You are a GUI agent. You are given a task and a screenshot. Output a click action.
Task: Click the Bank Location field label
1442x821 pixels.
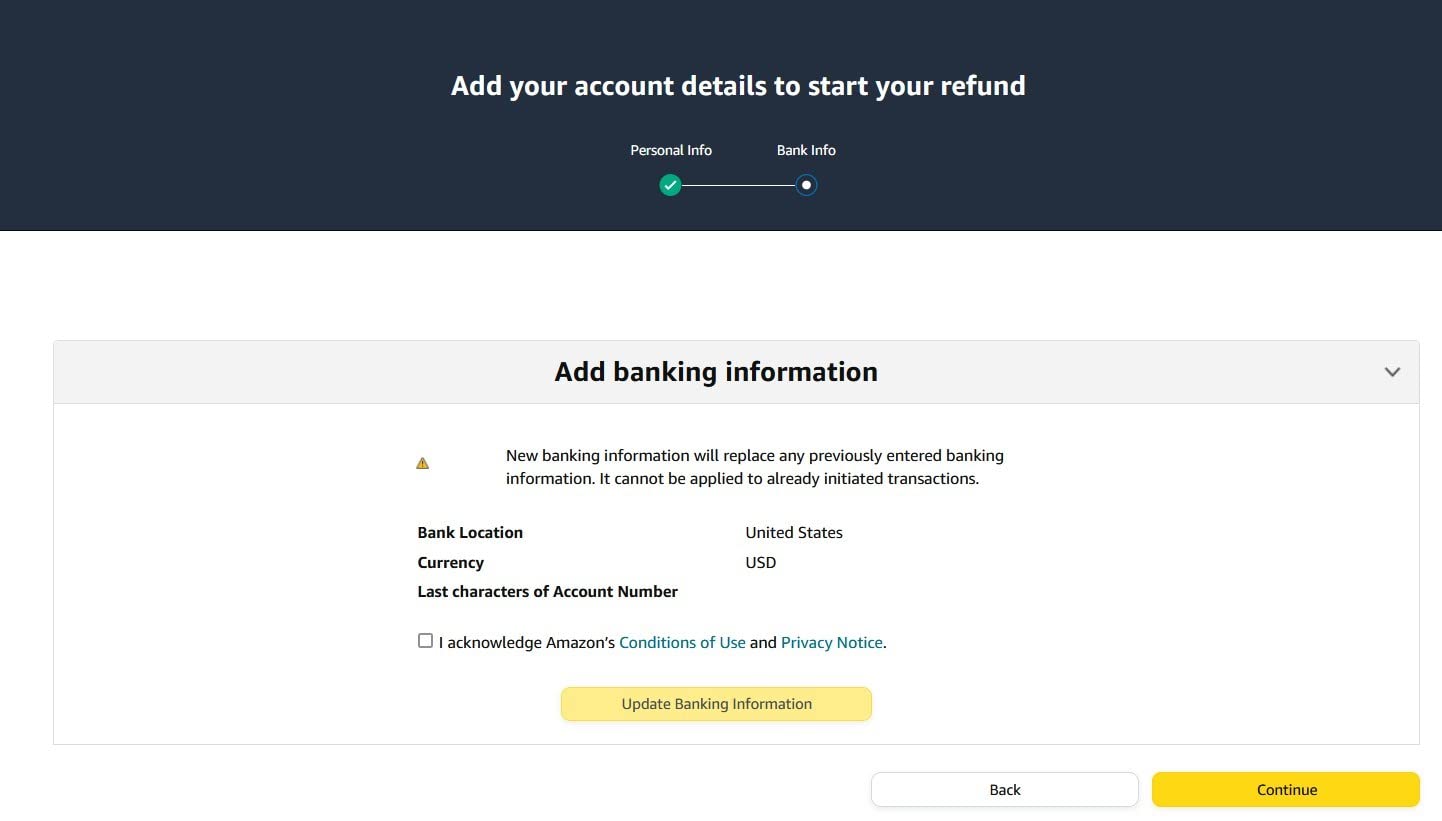point(470,533)
